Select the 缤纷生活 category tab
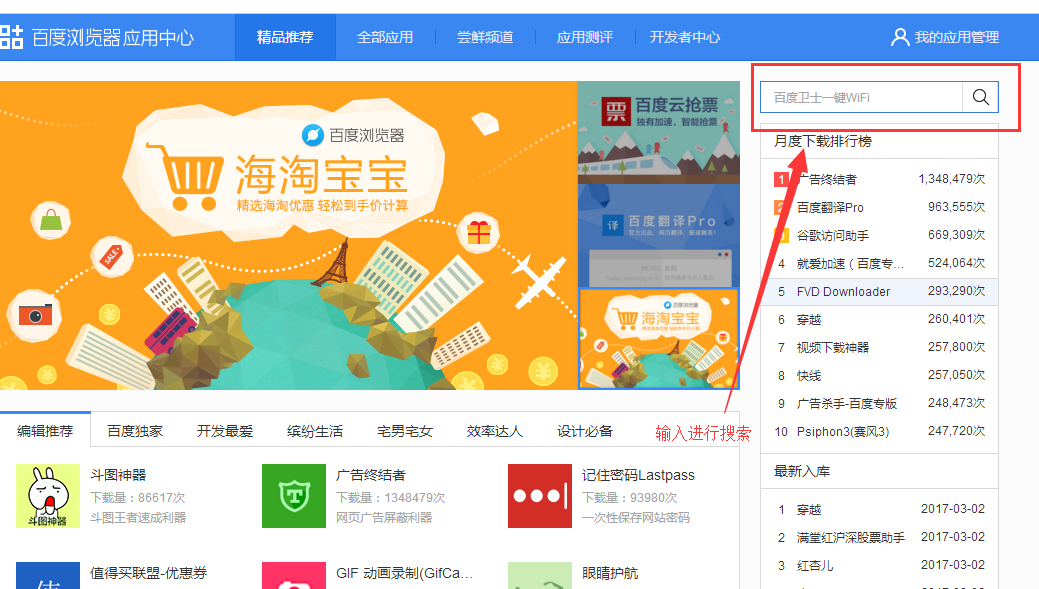Viewport: 1039px width, 589px height. 315,431
